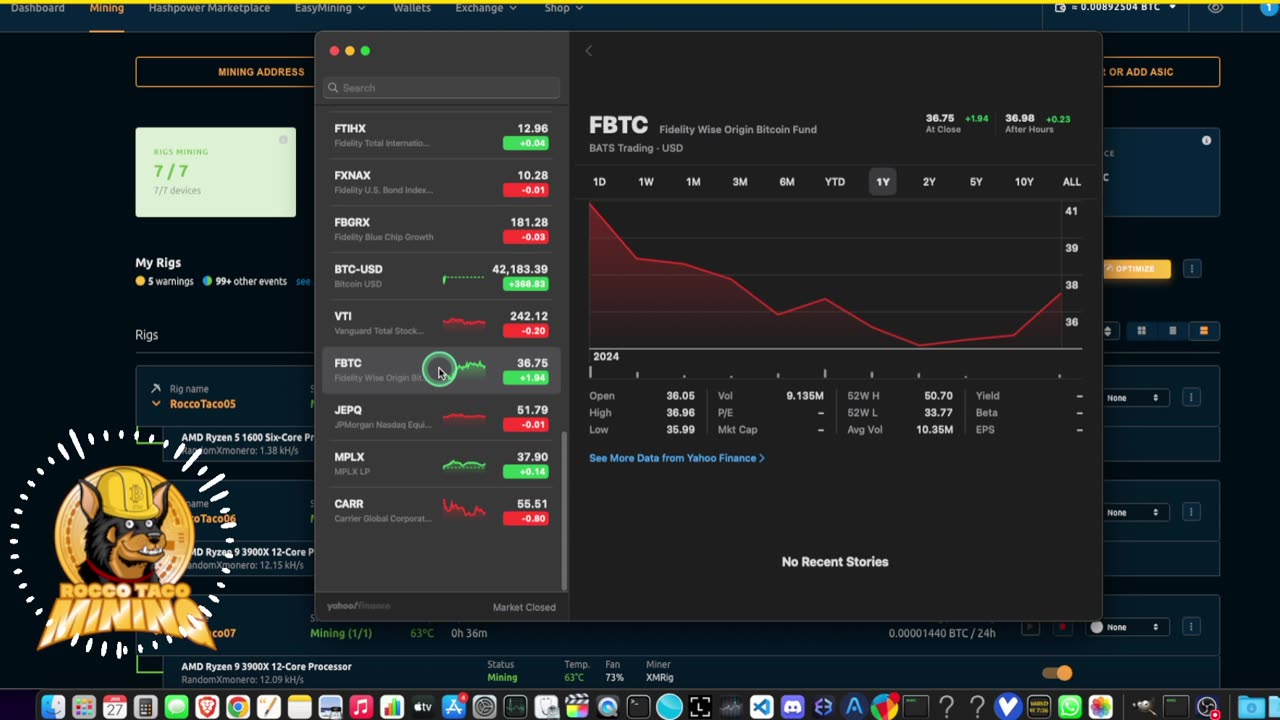
Task: Select the JEPQ watchlist row
Action: tap(441, 418)
